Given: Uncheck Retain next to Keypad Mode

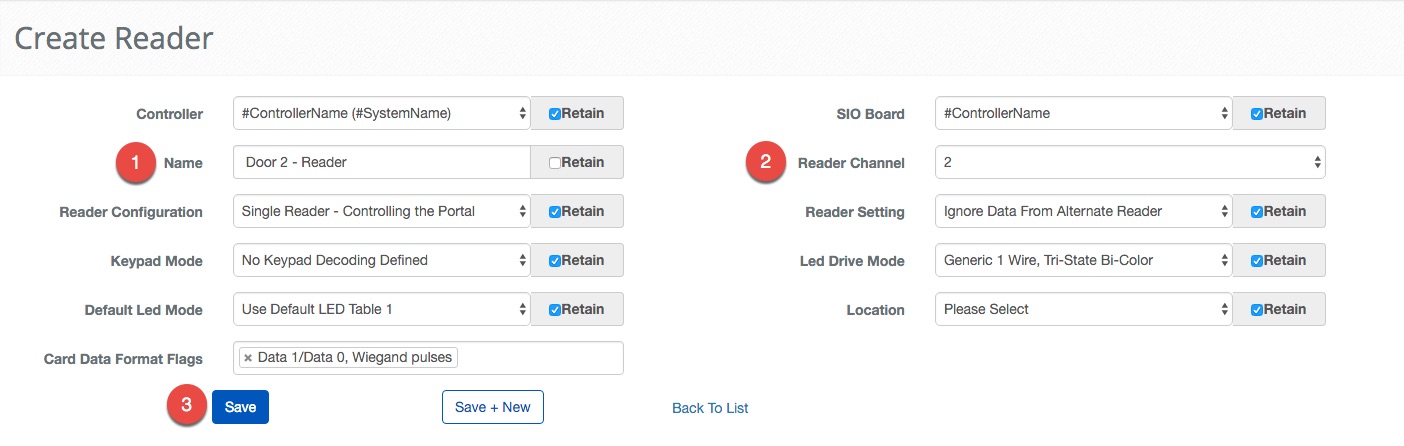Looking at the screenshot, I should click(555, 261).
